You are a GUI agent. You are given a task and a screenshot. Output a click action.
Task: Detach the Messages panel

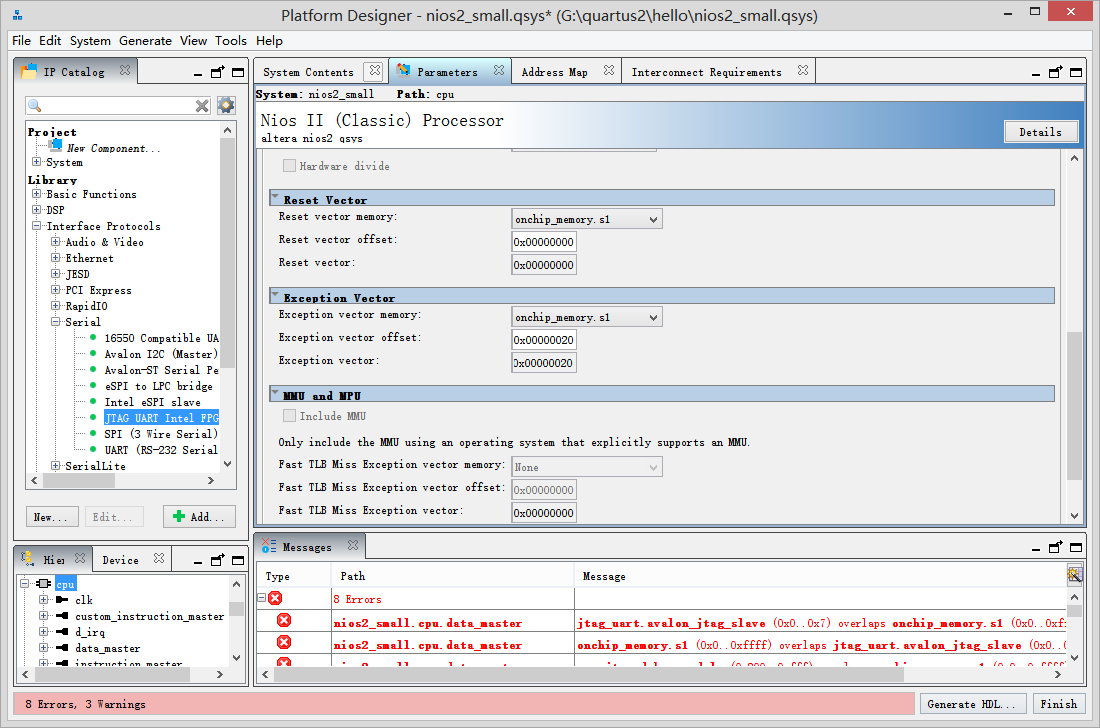click(x=1055, y=547)
